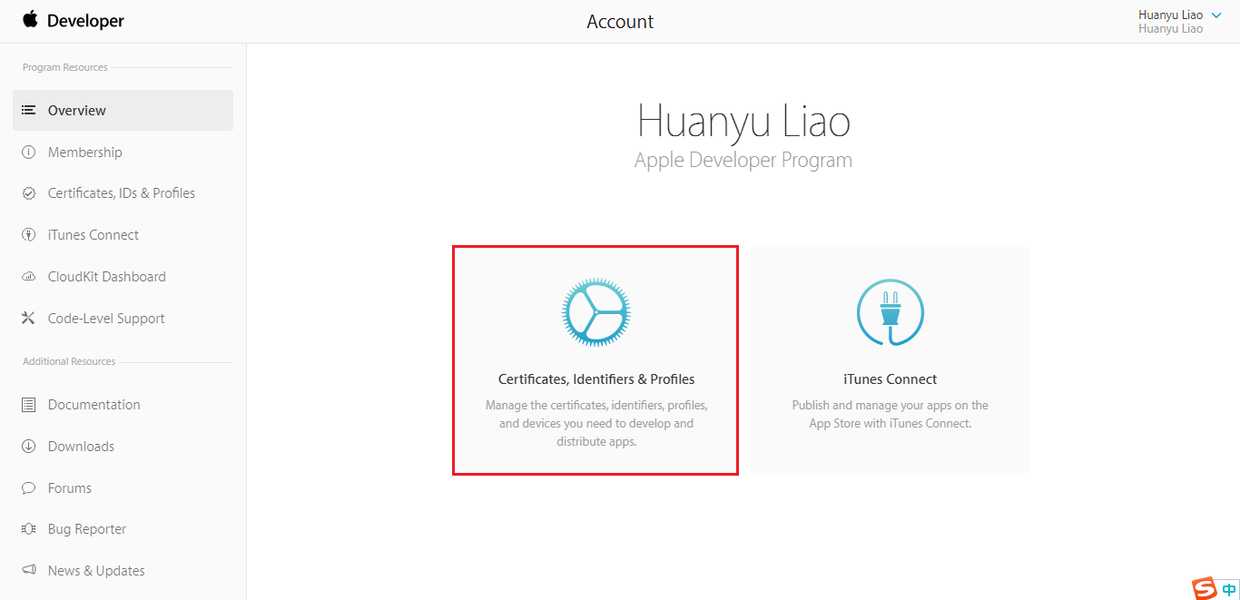Click the Account page heading
This screenshot has height=600, width=1240.
coord(620,21)
